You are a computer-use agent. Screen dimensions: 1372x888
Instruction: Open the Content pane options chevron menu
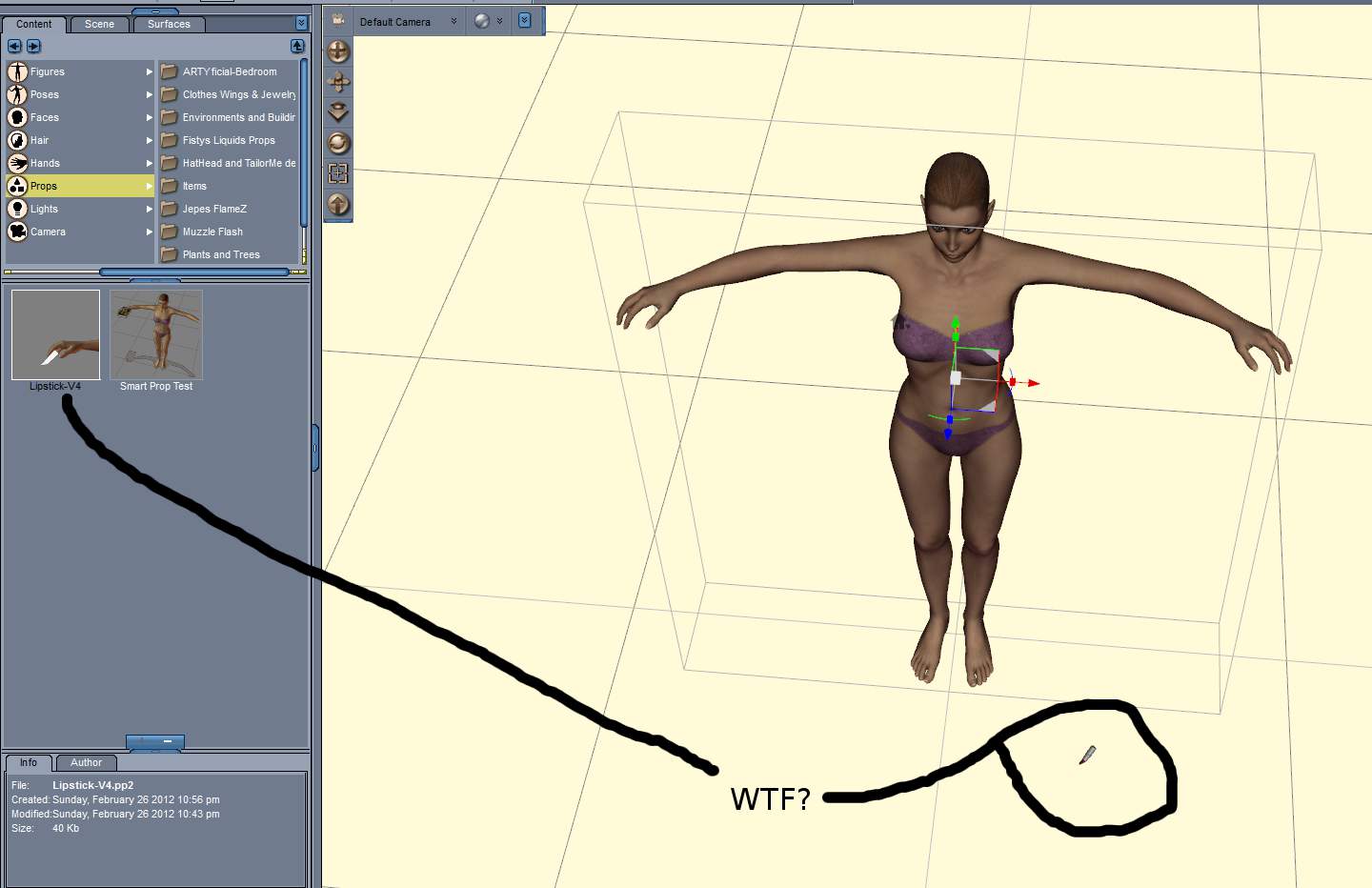tap(301, 23)
